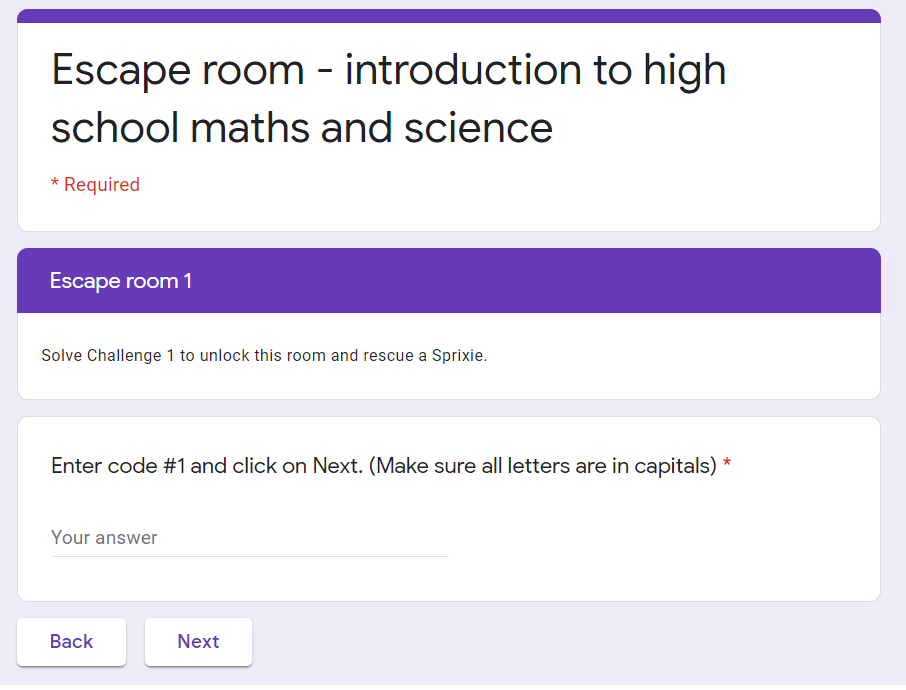Click the form title heading text
The height and width of the screenshot is (690, 906).
388,99
